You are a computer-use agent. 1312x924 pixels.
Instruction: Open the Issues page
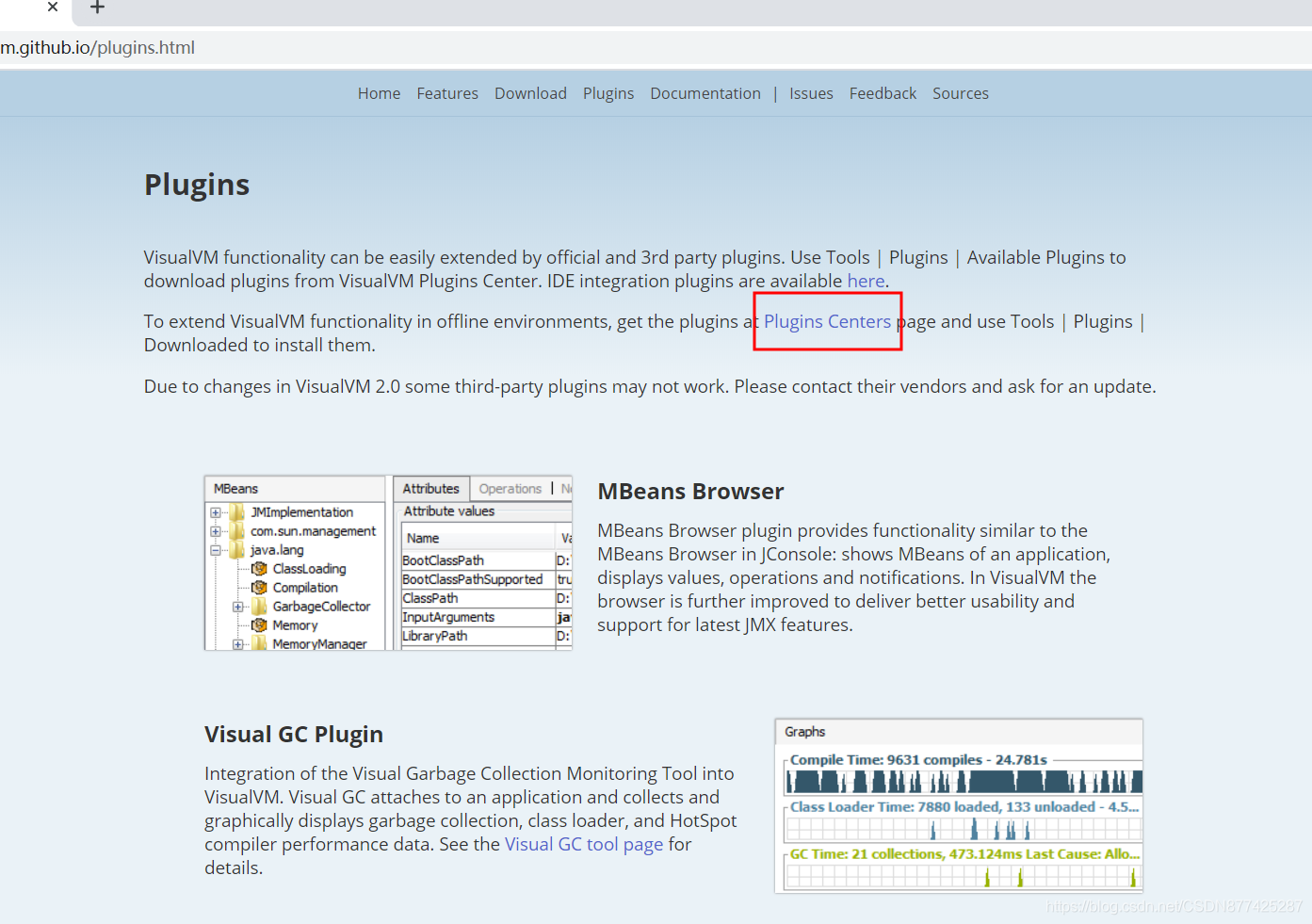point(811,93)
